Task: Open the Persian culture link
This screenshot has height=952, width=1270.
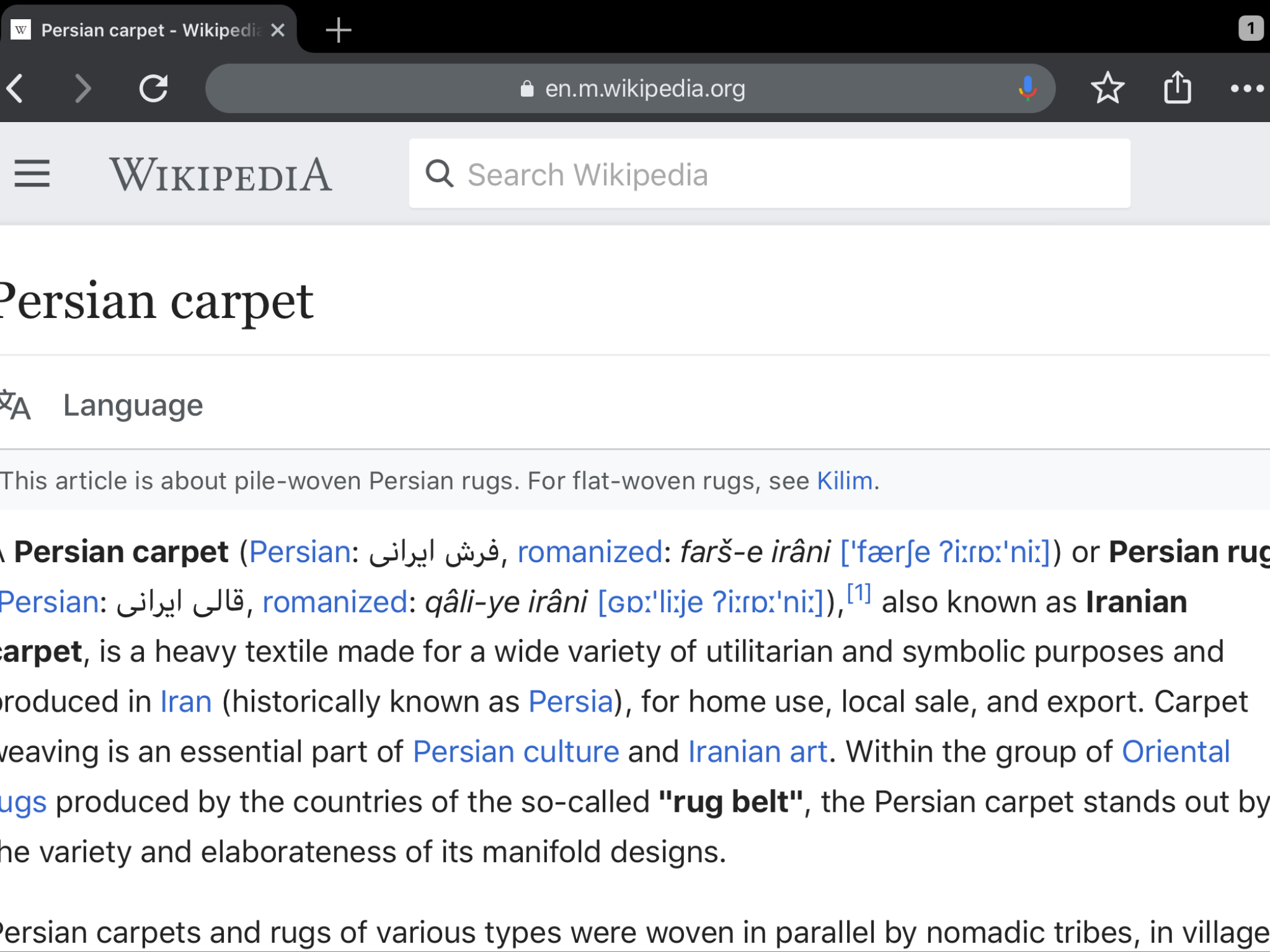Action: [516, 752]
